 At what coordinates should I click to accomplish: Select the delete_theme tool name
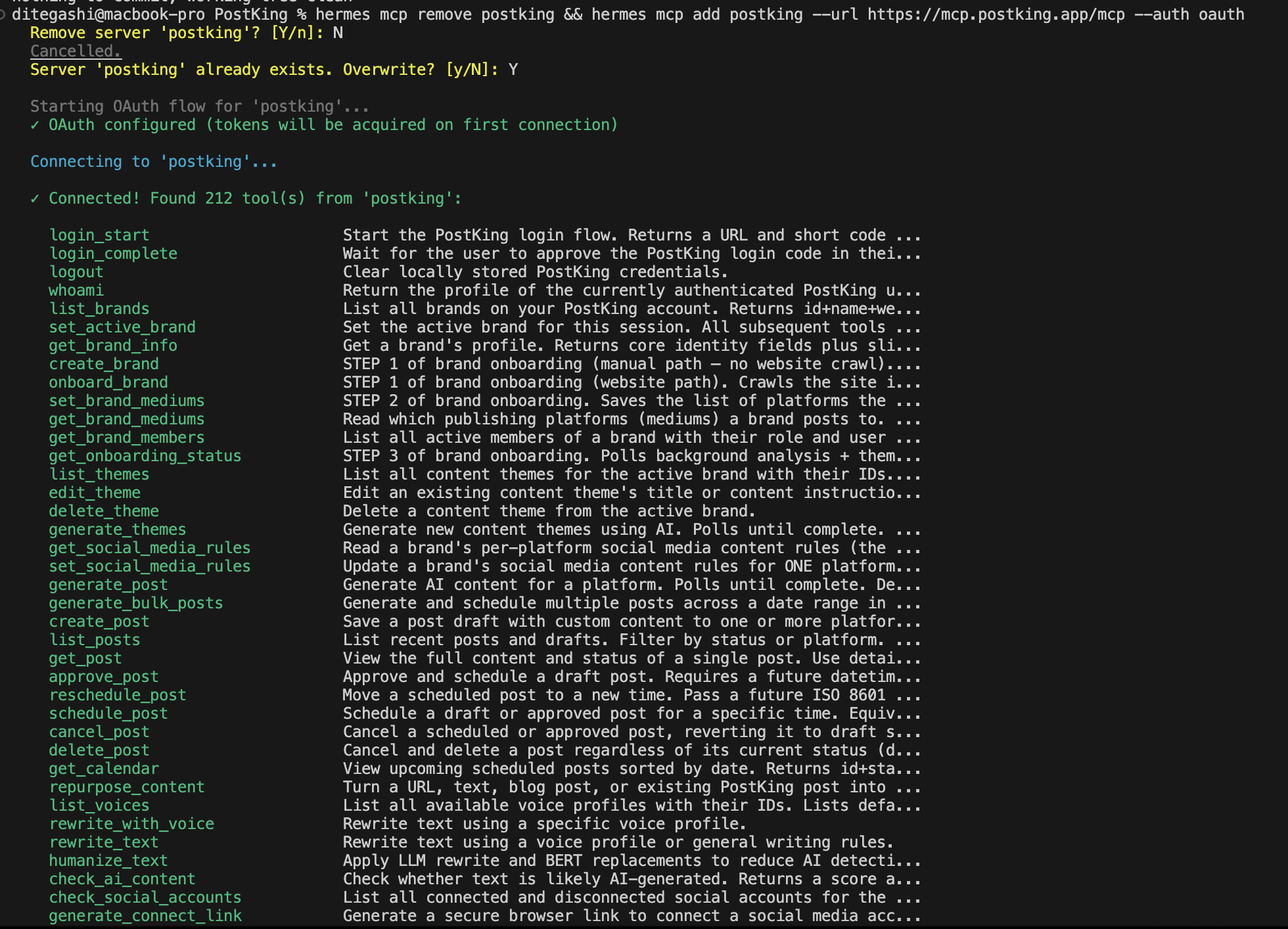tap(104, 511)
